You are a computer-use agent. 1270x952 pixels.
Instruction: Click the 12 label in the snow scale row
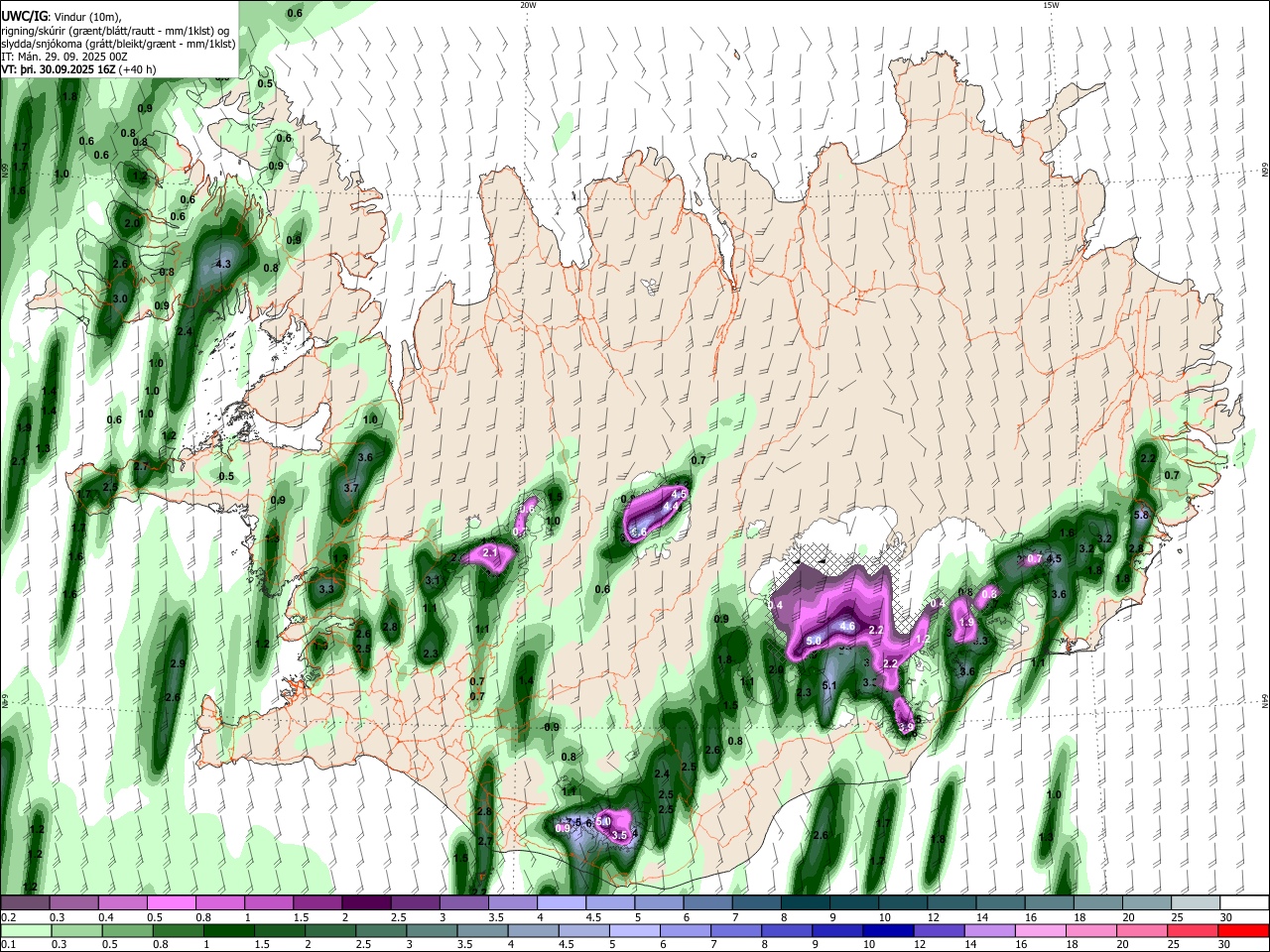coord(934,917)
